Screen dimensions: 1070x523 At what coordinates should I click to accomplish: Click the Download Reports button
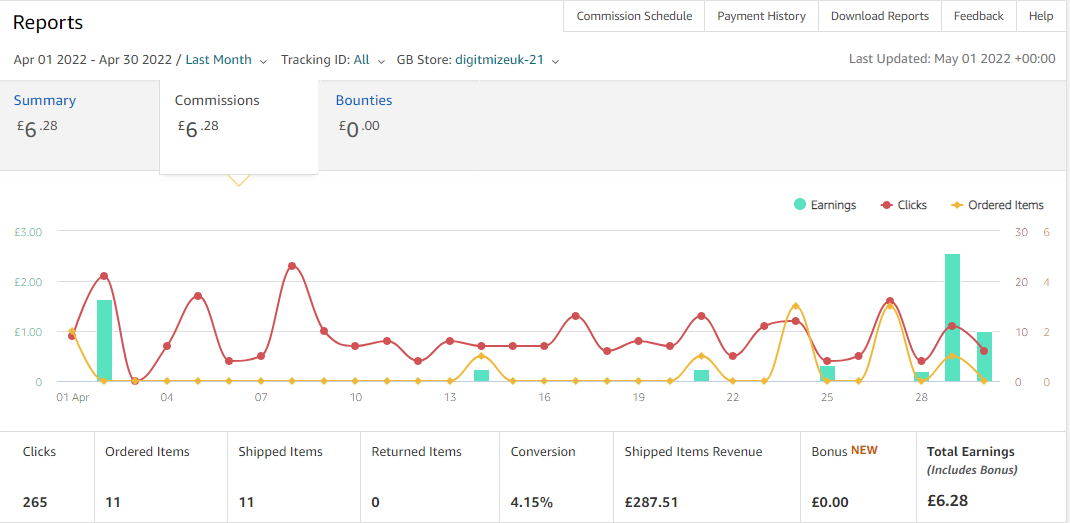coord(880,16)
